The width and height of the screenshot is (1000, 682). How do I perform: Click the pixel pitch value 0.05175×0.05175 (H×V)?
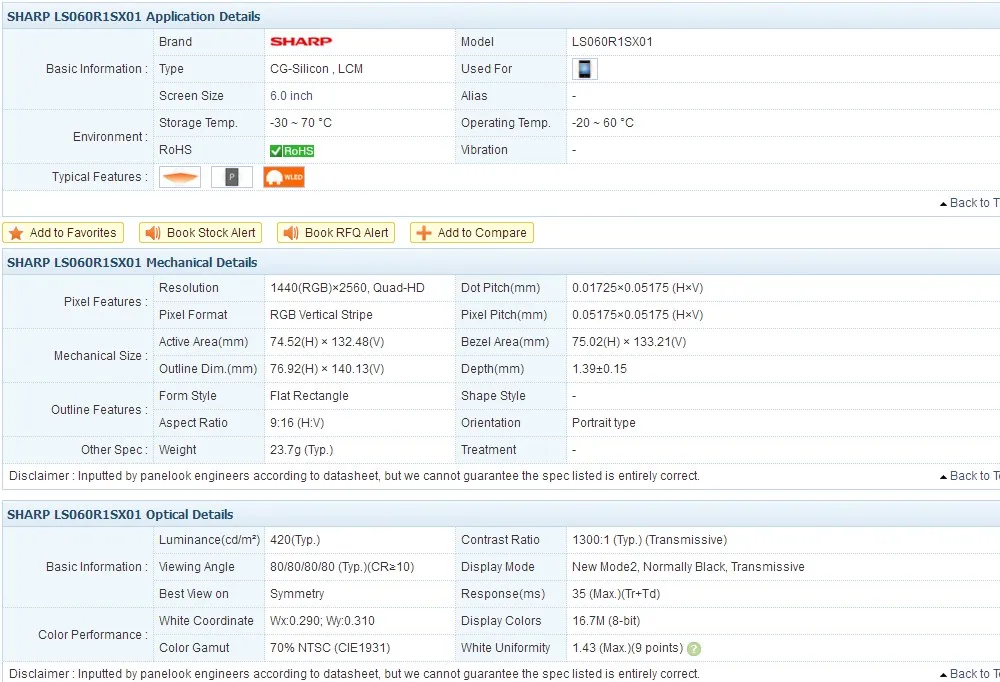tap(638, 315)
